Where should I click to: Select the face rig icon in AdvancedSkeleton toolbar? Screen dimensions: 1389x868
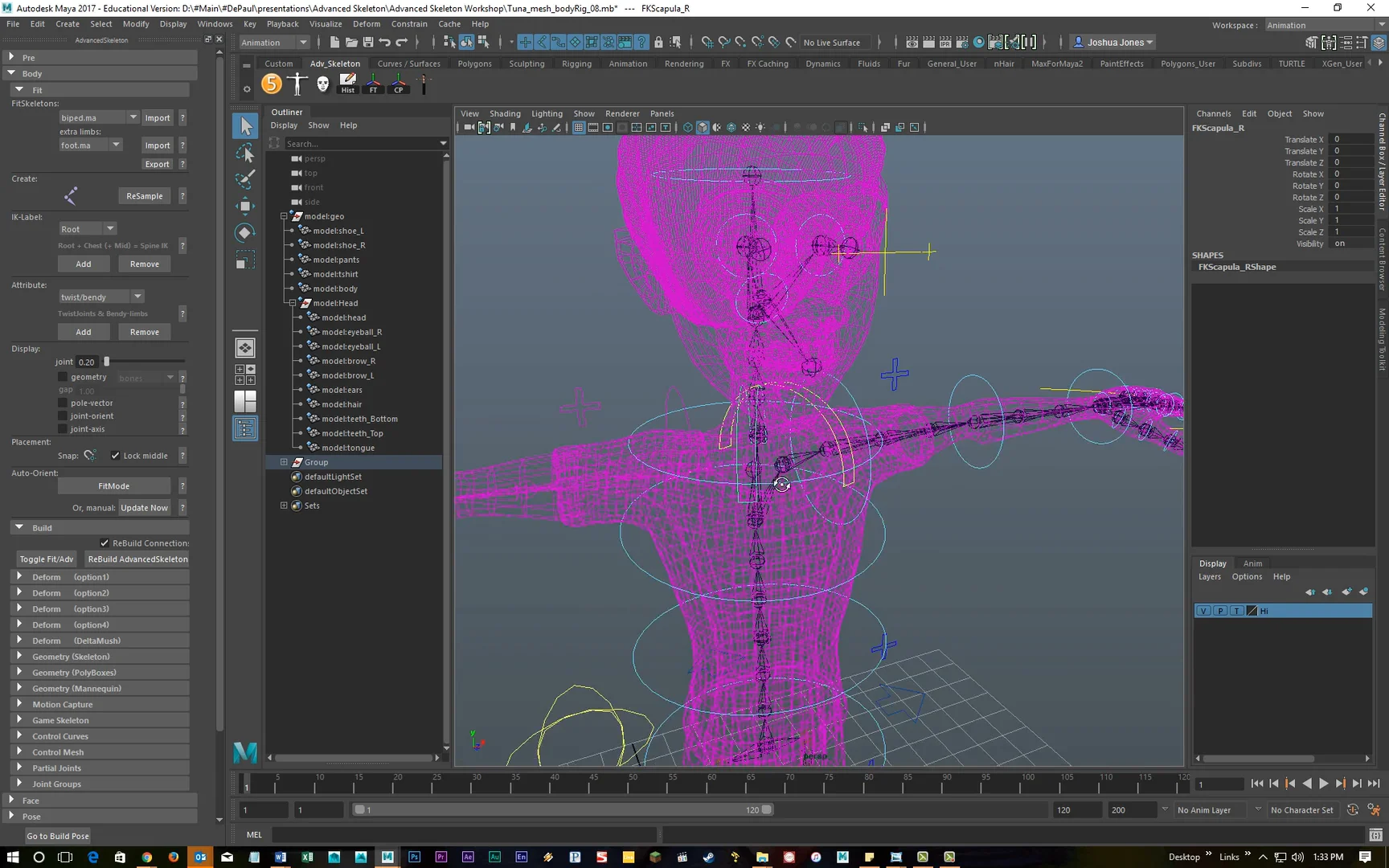(x=322, y=83)
